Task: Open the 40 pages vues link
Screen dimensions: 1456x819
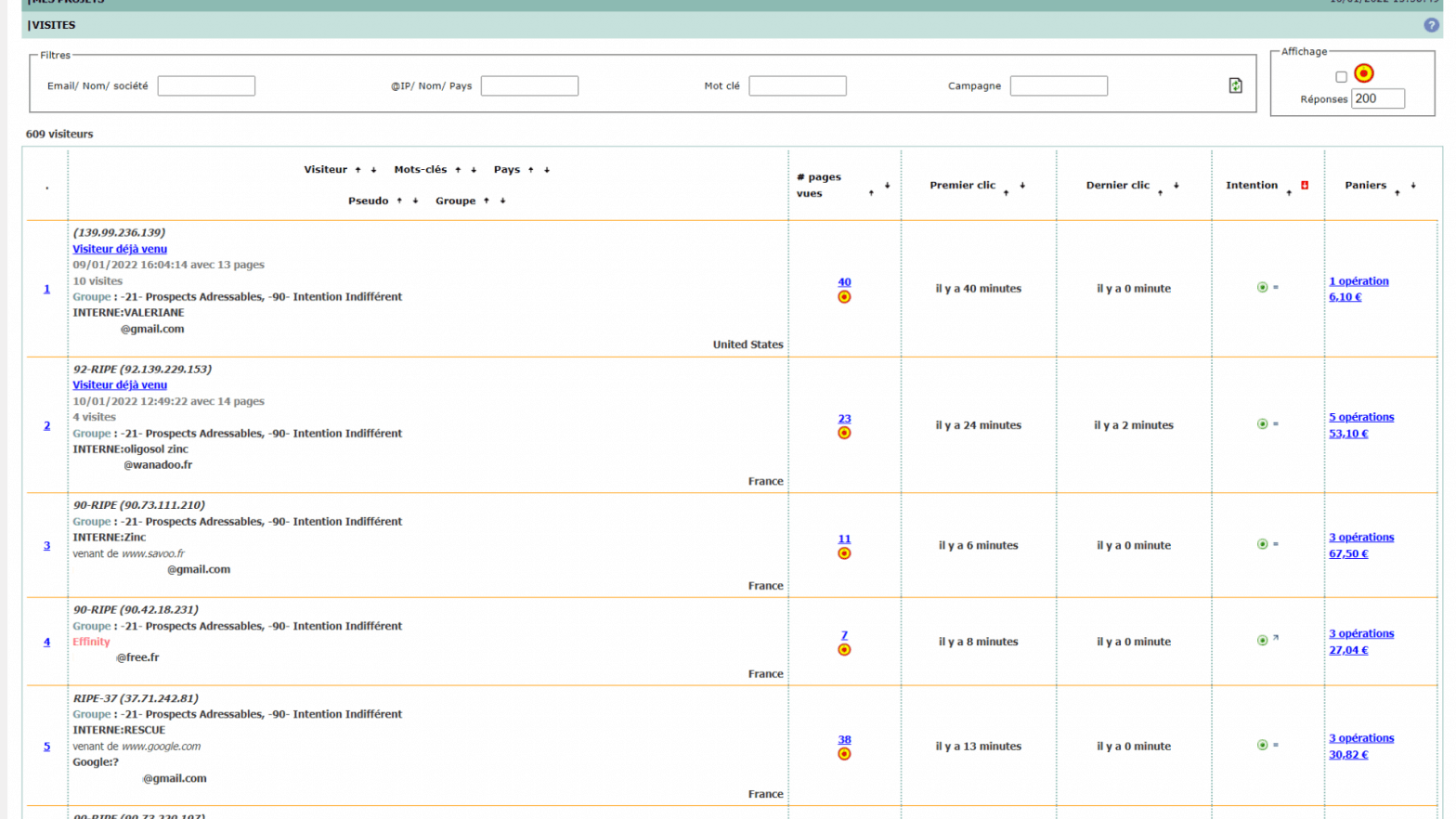Action: pyautogui.click(x=844, y=281)
